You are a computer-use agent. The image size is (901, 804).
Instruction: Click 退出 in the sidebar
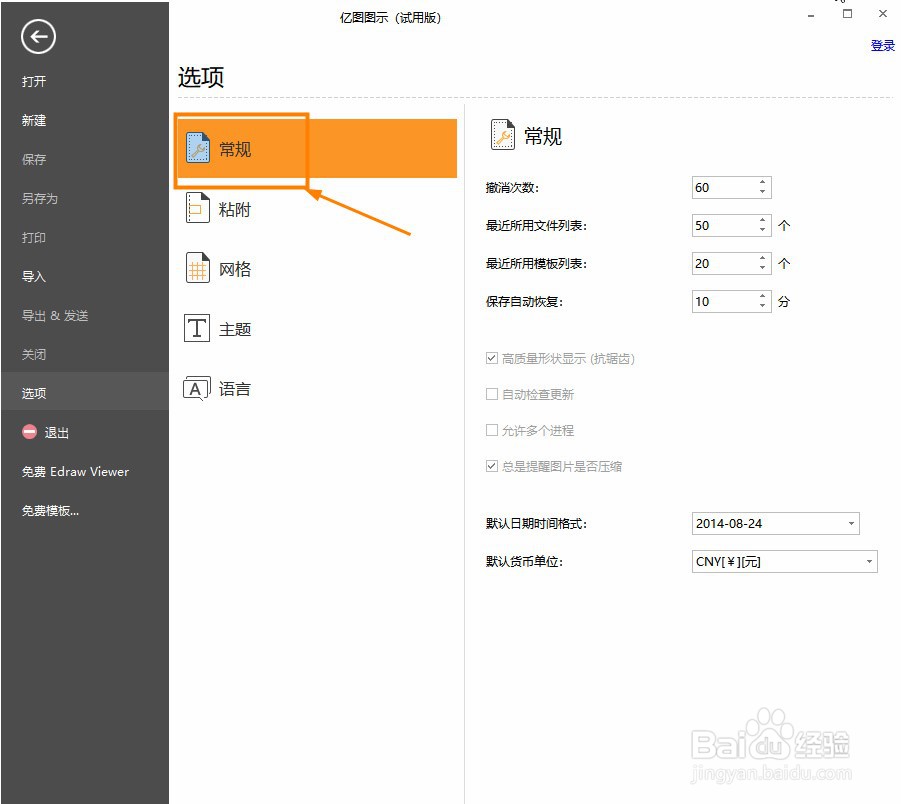click(57, 432)
